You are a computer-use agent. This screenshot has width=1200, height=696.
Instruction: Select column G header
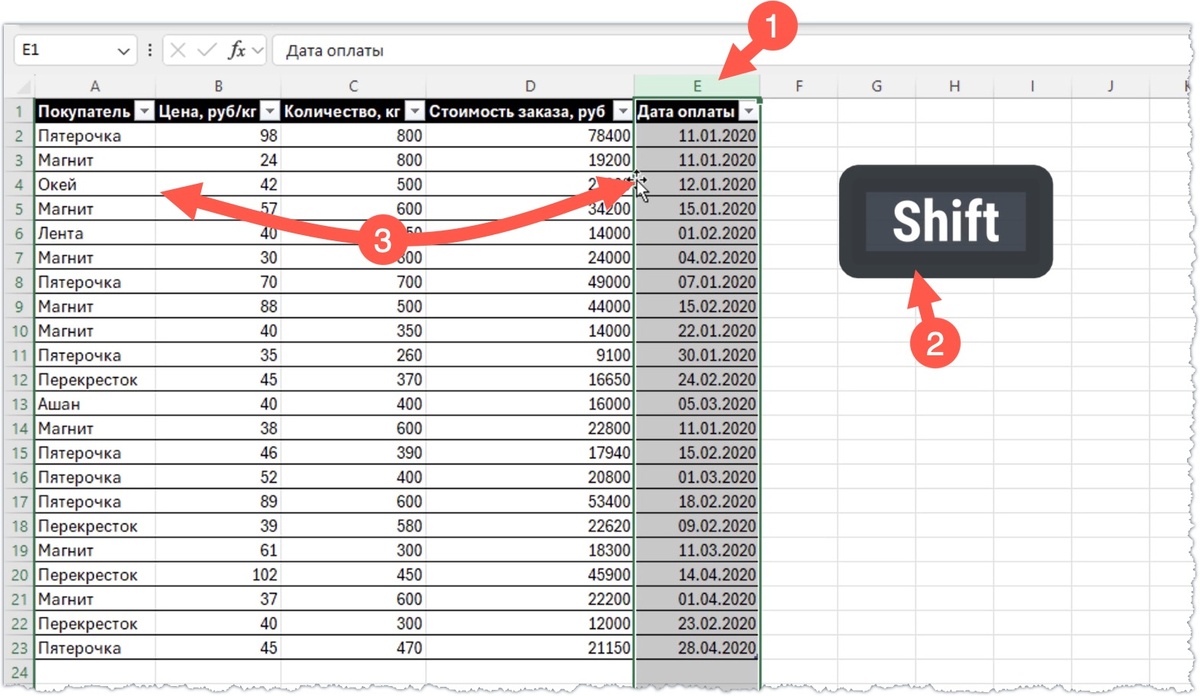(x=877, y=87)
